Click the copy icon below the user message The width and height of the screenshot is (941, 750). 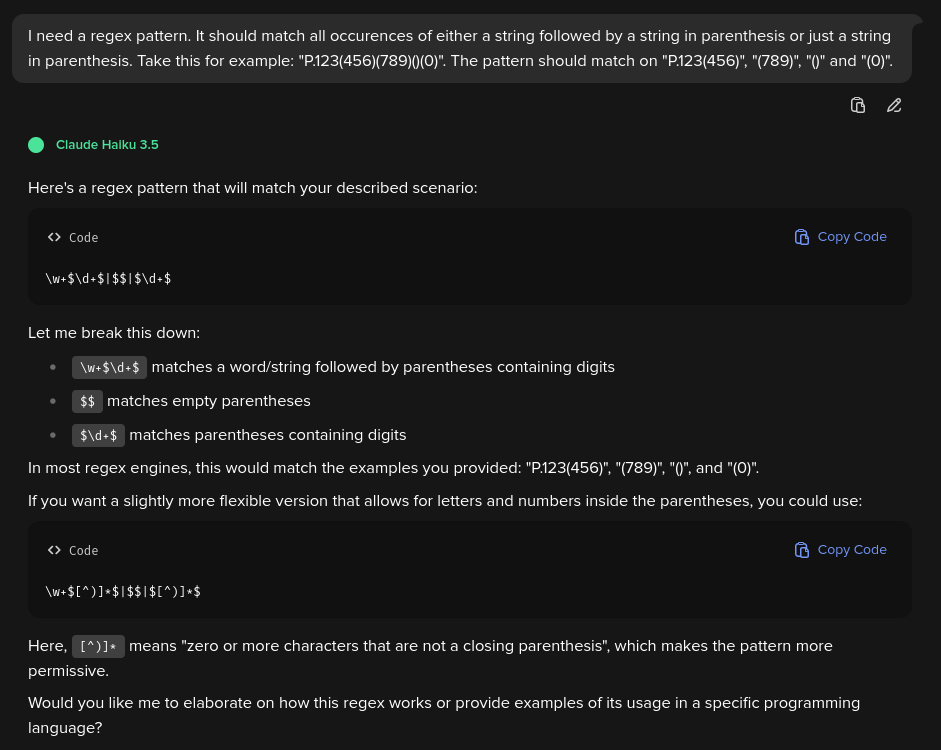857,105
